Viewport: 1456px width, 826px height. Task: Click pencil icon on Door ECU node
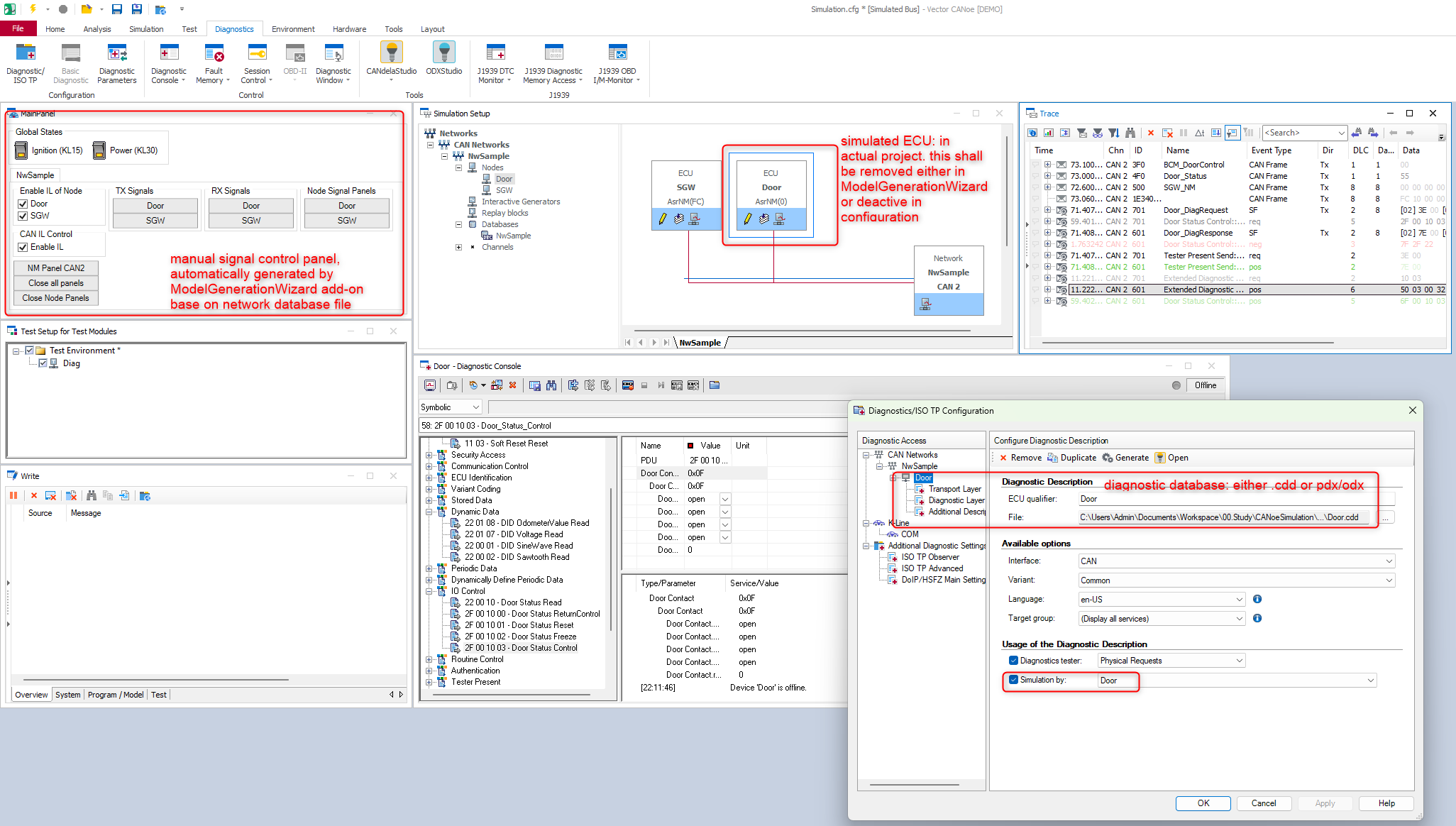pyautogui.click(x=748, y=219)
